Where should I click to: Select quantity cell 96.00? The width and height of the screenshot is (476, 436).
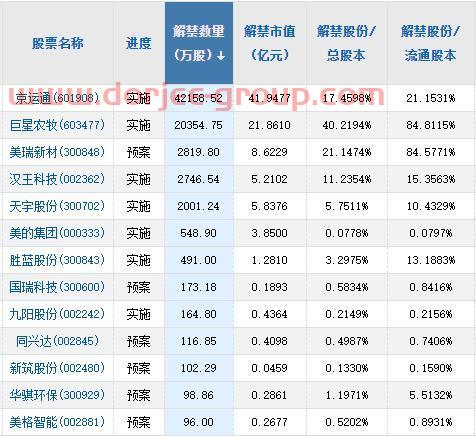pyautogui.click(x=198, y=422)
